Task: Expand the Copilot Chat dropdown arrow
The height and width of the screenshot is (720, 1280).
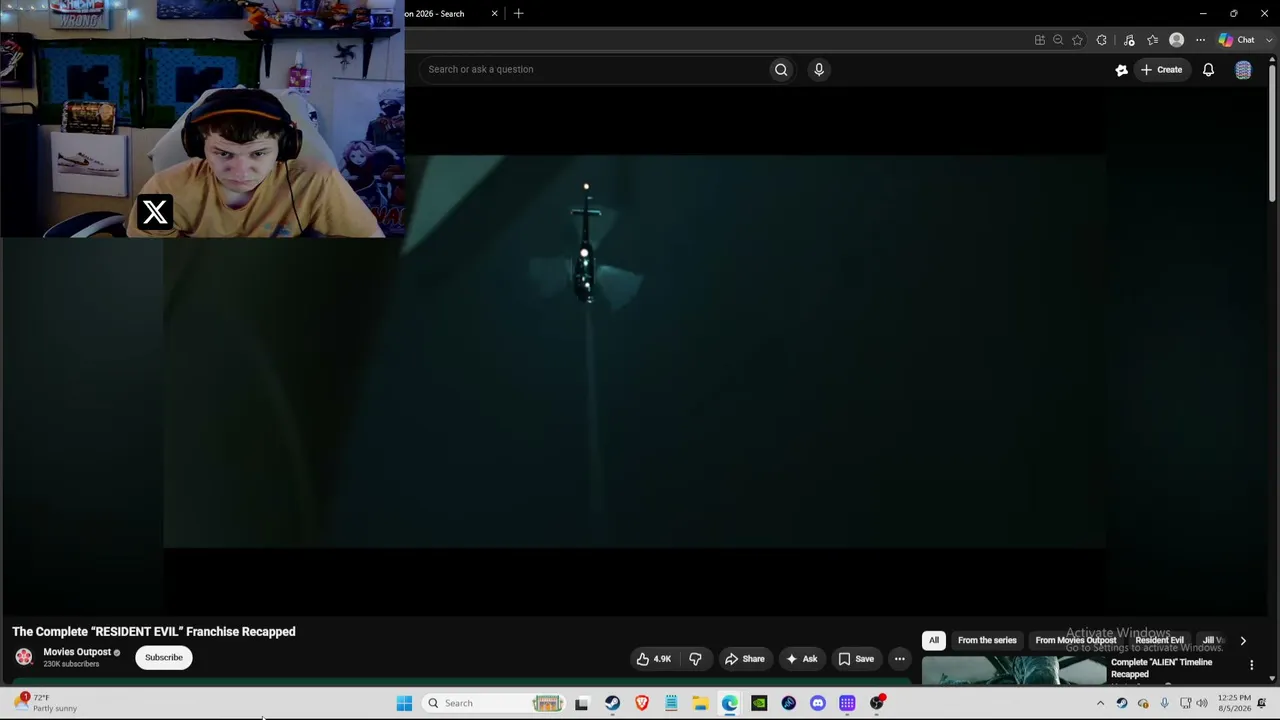Action: 1269,40
